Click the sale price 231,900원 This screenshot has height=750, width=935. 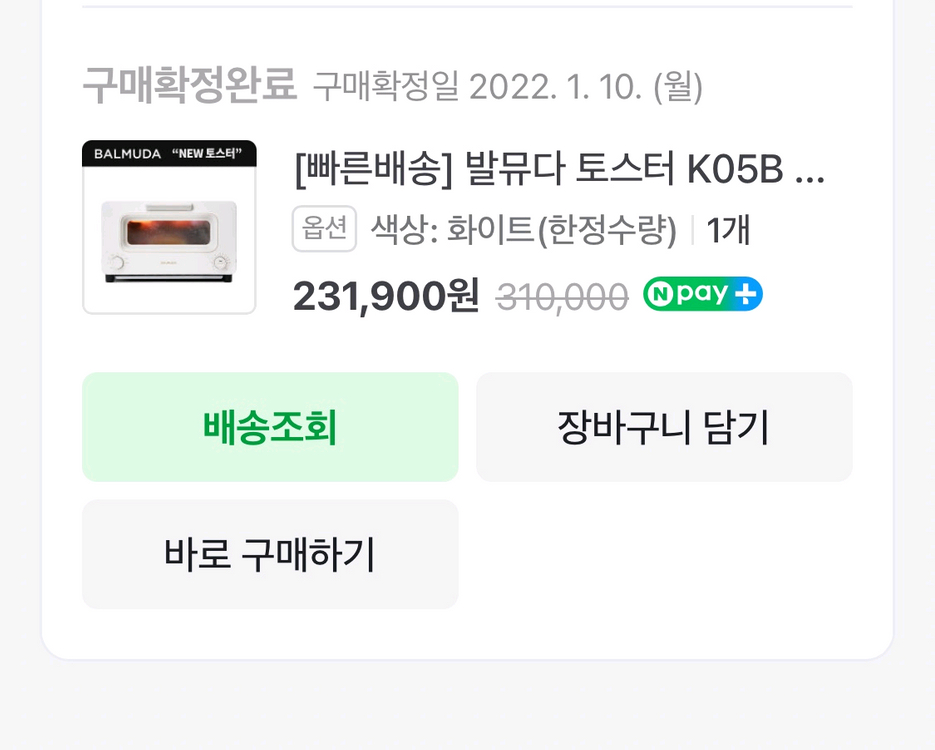(384, 296)
